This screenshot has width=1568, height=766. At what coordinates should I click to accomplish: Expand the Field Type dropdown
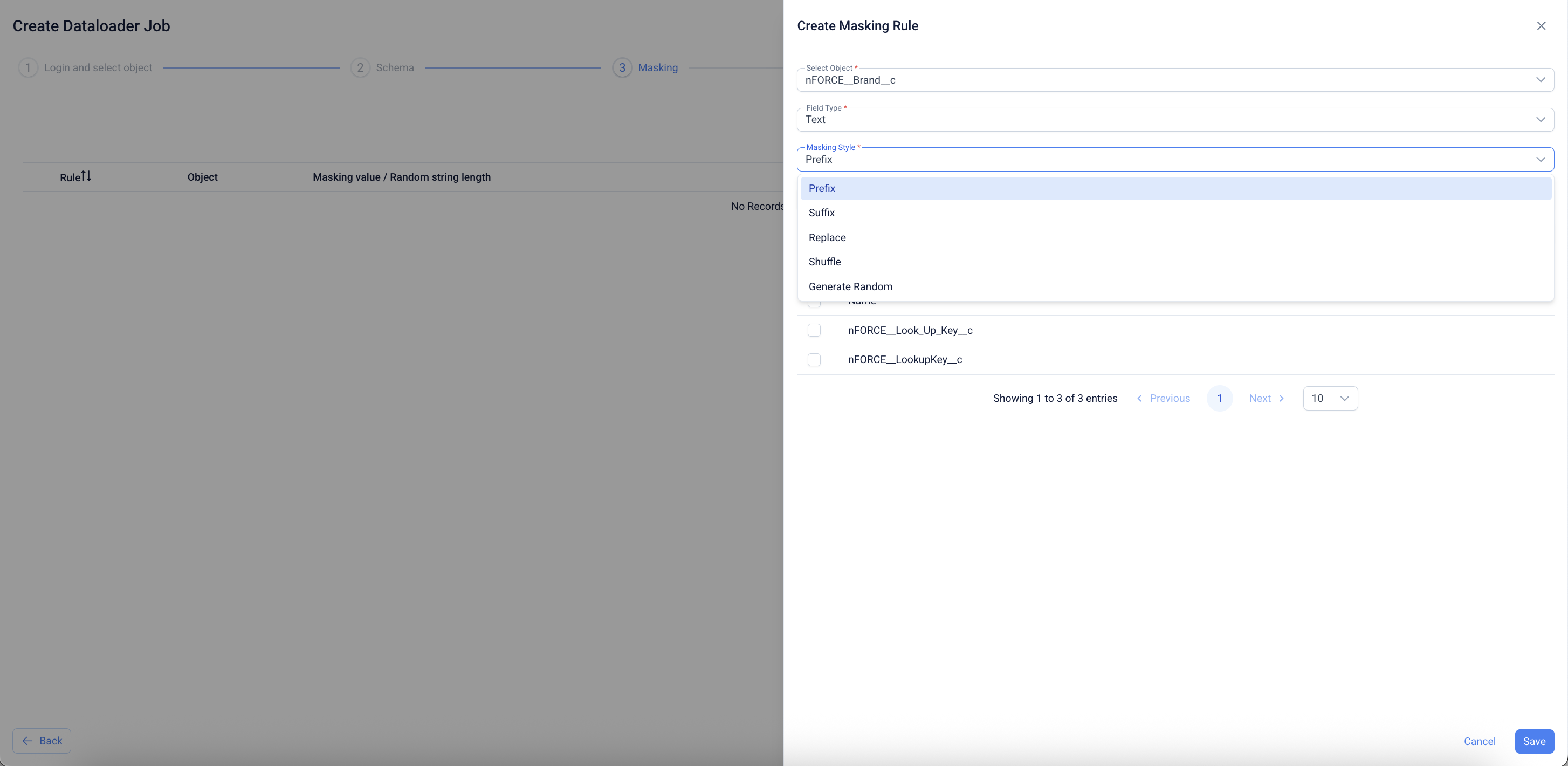(x=1175, y=119)
